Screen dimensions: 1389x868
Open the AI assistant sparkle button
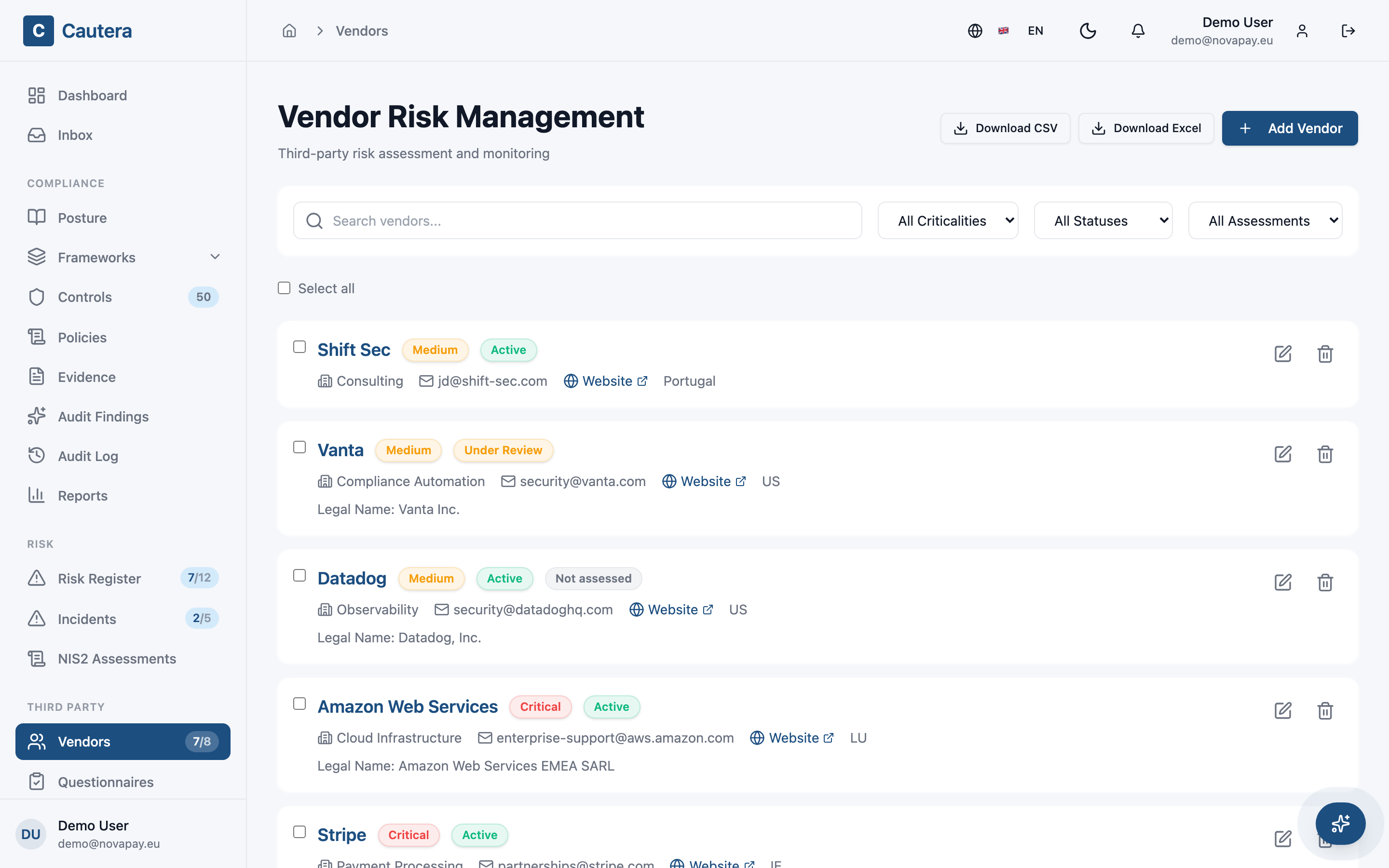tap(1340, 823)
